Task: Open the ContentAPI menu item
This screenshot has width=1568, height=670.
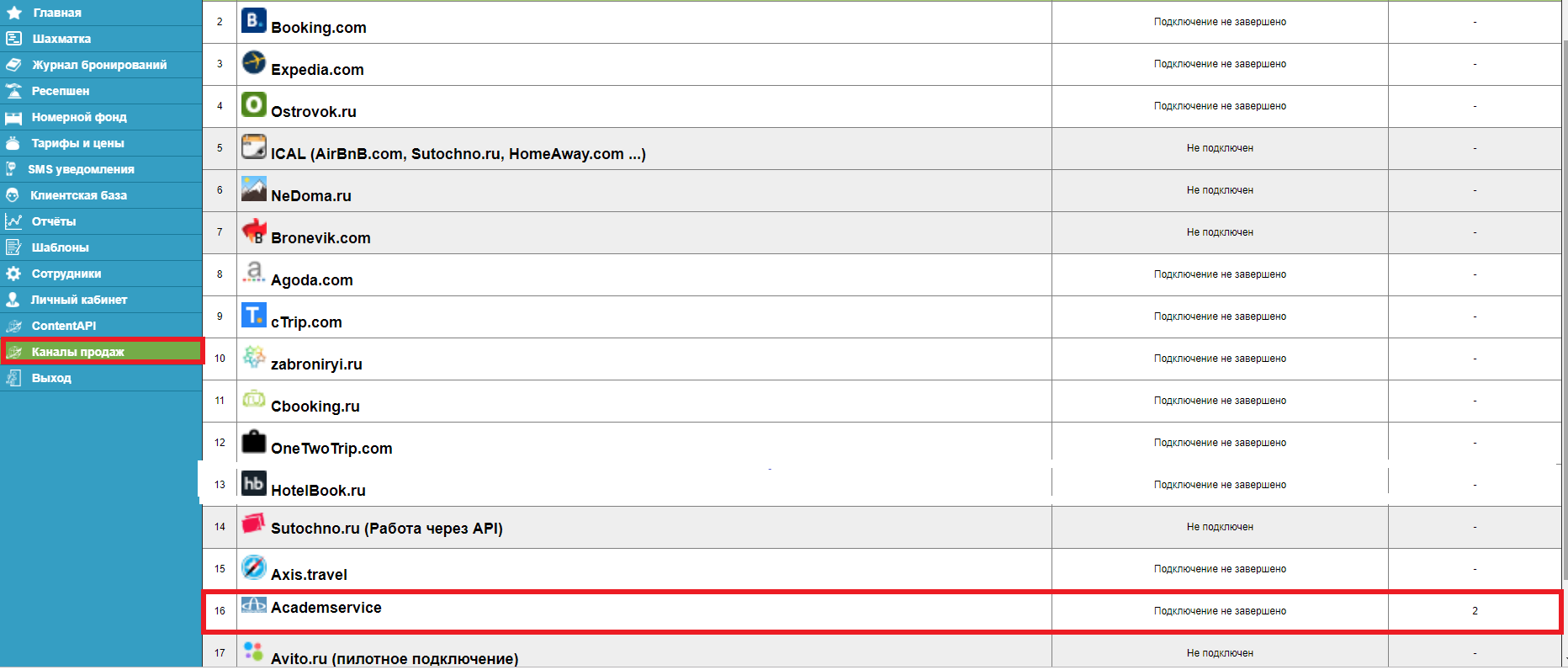Action: [x=101, y=326]
